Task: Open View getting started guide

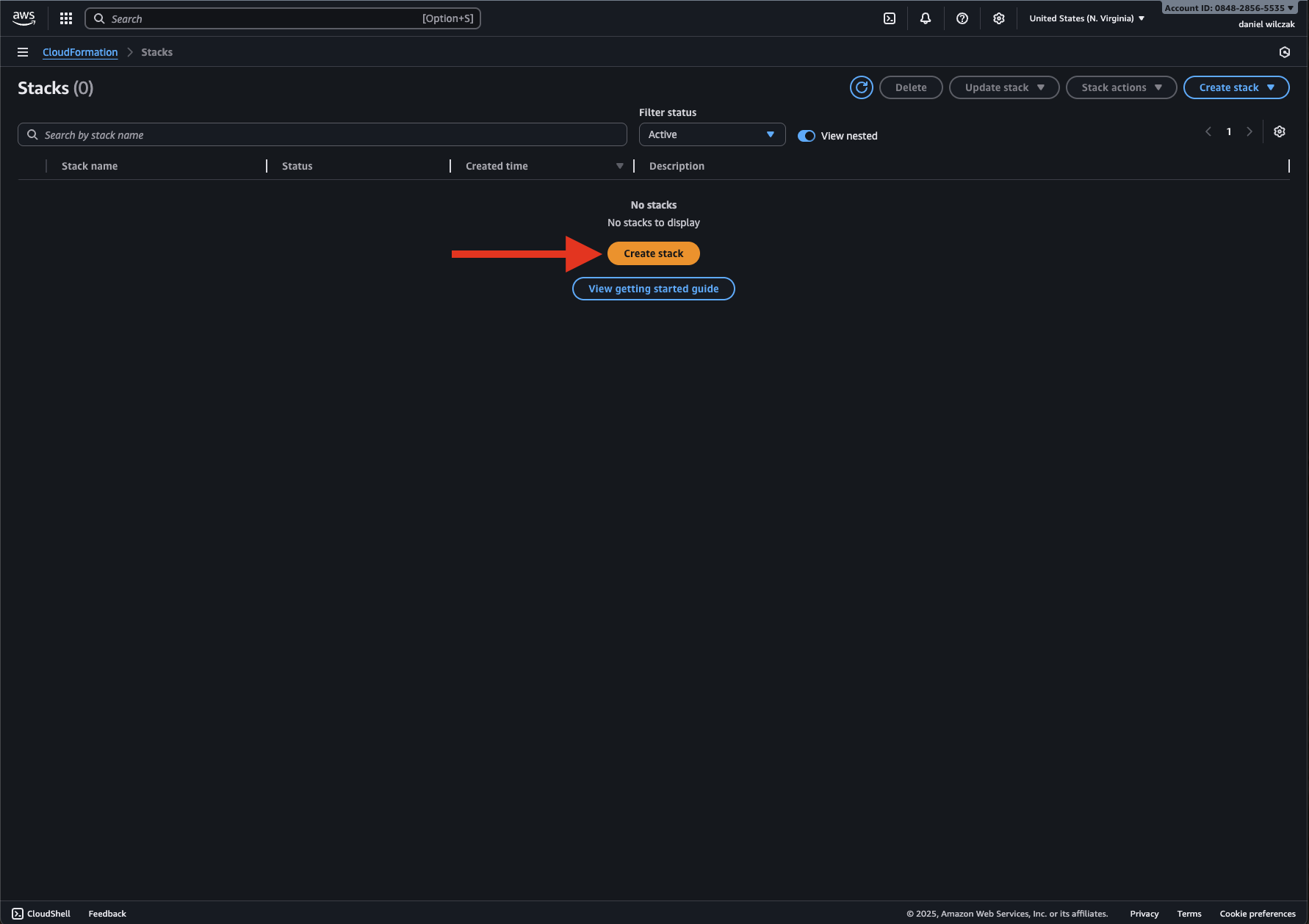Action: (653, 289)
